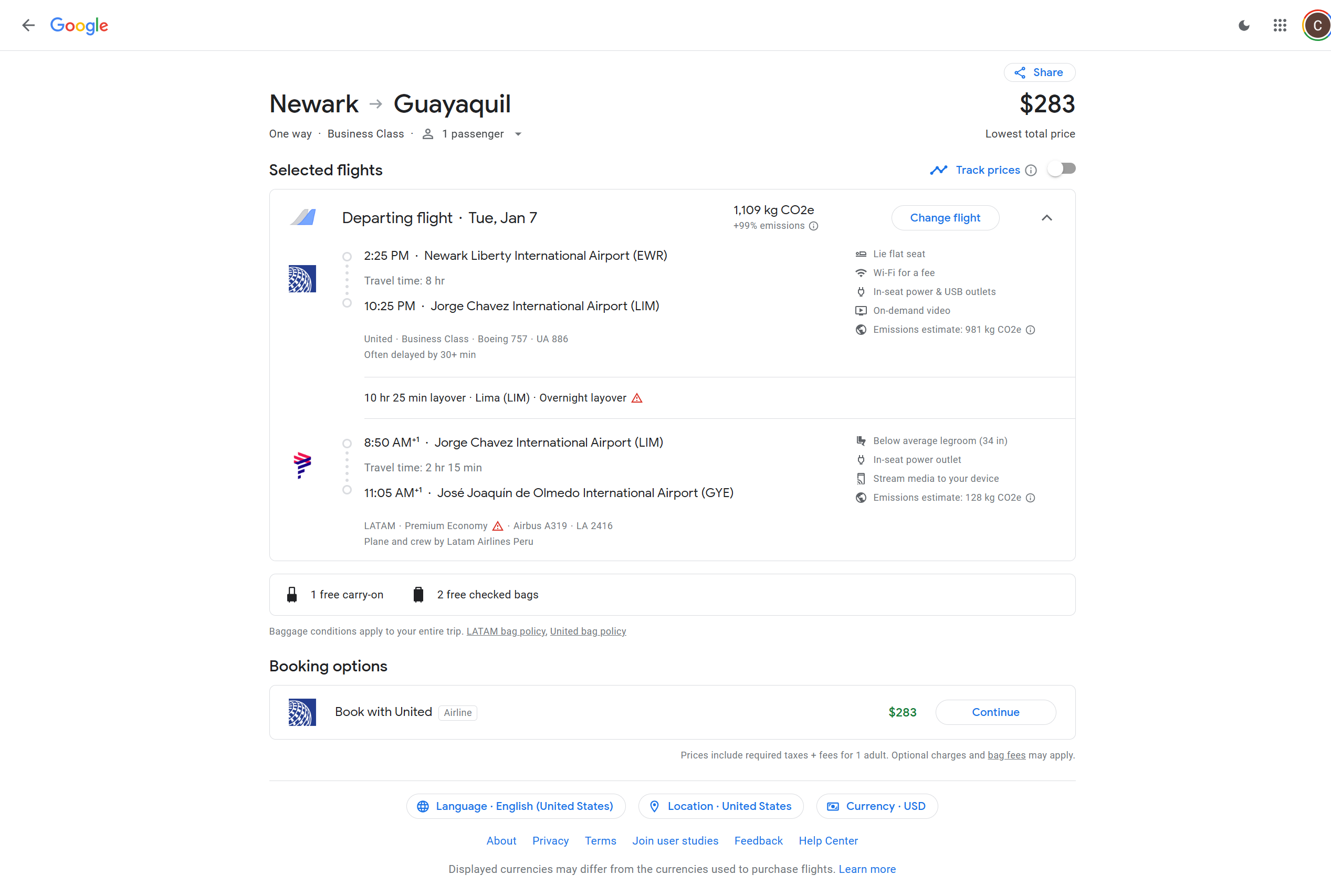Click the Share button
The width and height of the screenshot is (1331, 896).
1039,72
